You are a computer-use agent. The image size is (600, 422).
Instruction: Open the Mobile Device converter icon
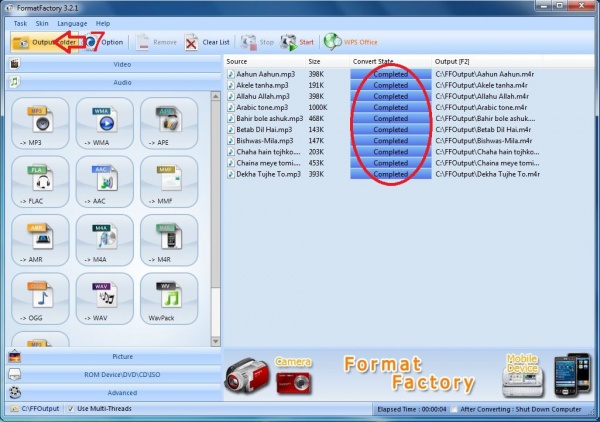(x=523, y=377)
